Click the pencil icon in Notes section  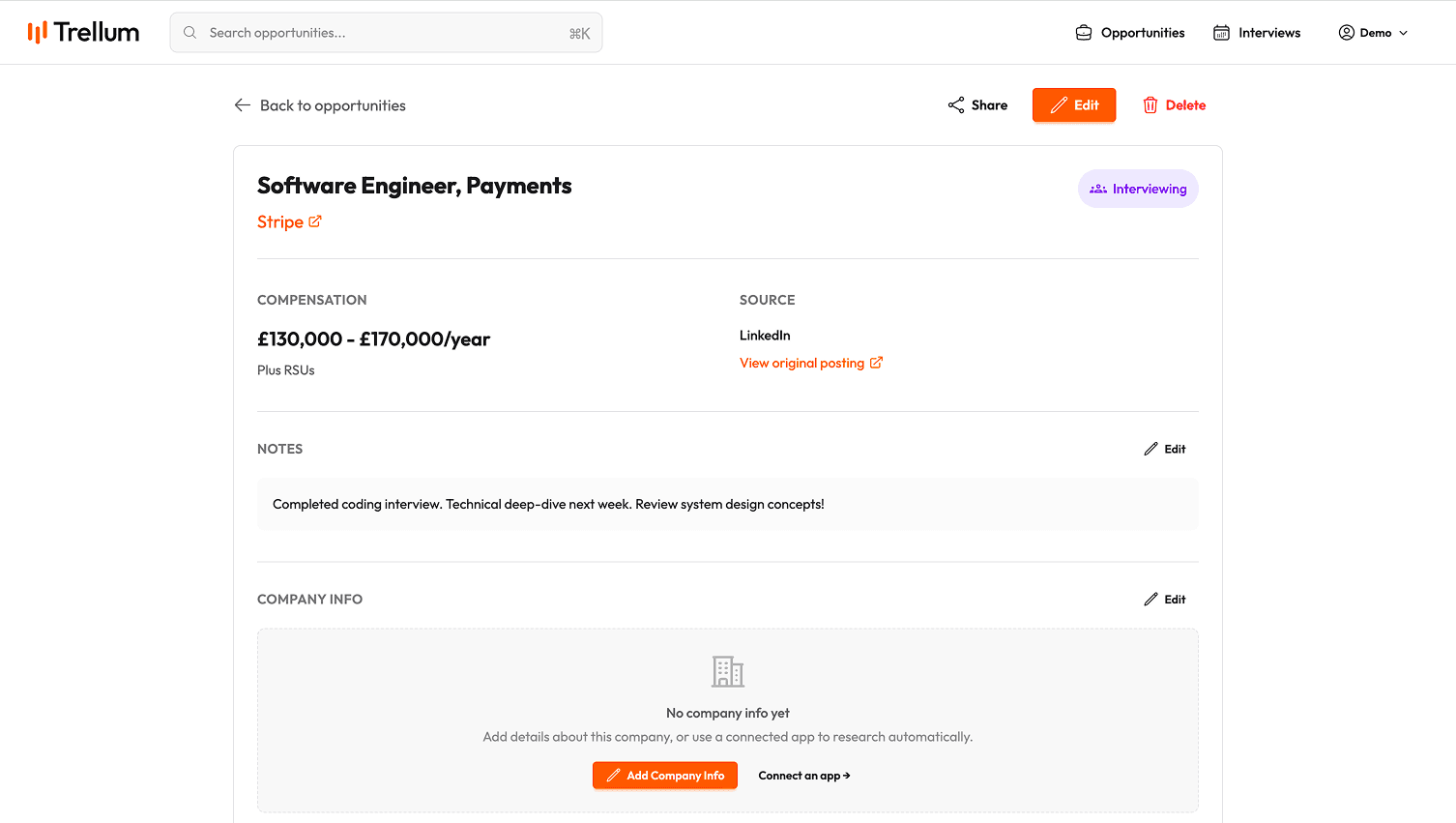pyautogui.click(x=1150, y=449)
